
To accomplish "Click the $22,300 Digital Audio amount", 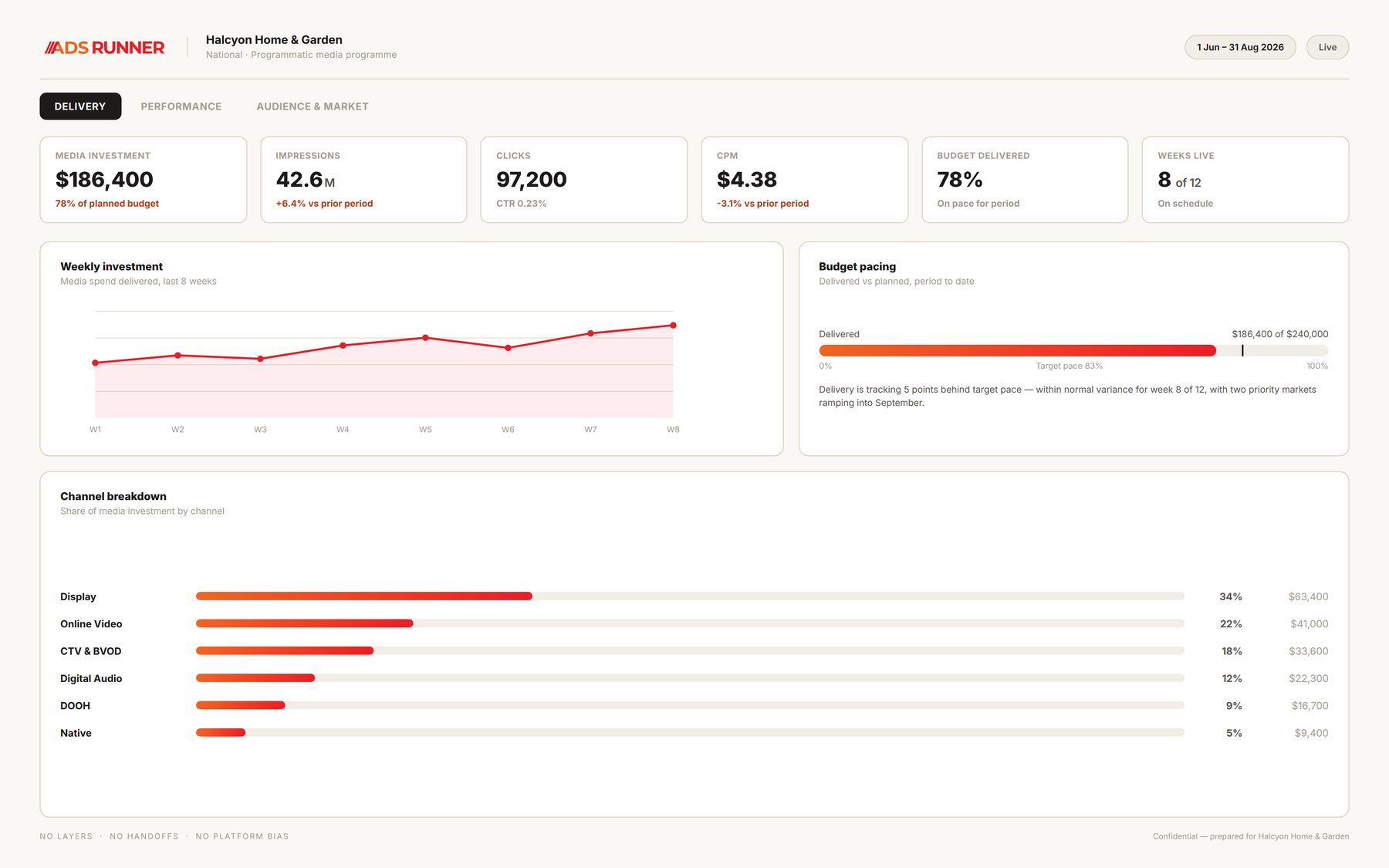I will click(x=1309, y=679).
